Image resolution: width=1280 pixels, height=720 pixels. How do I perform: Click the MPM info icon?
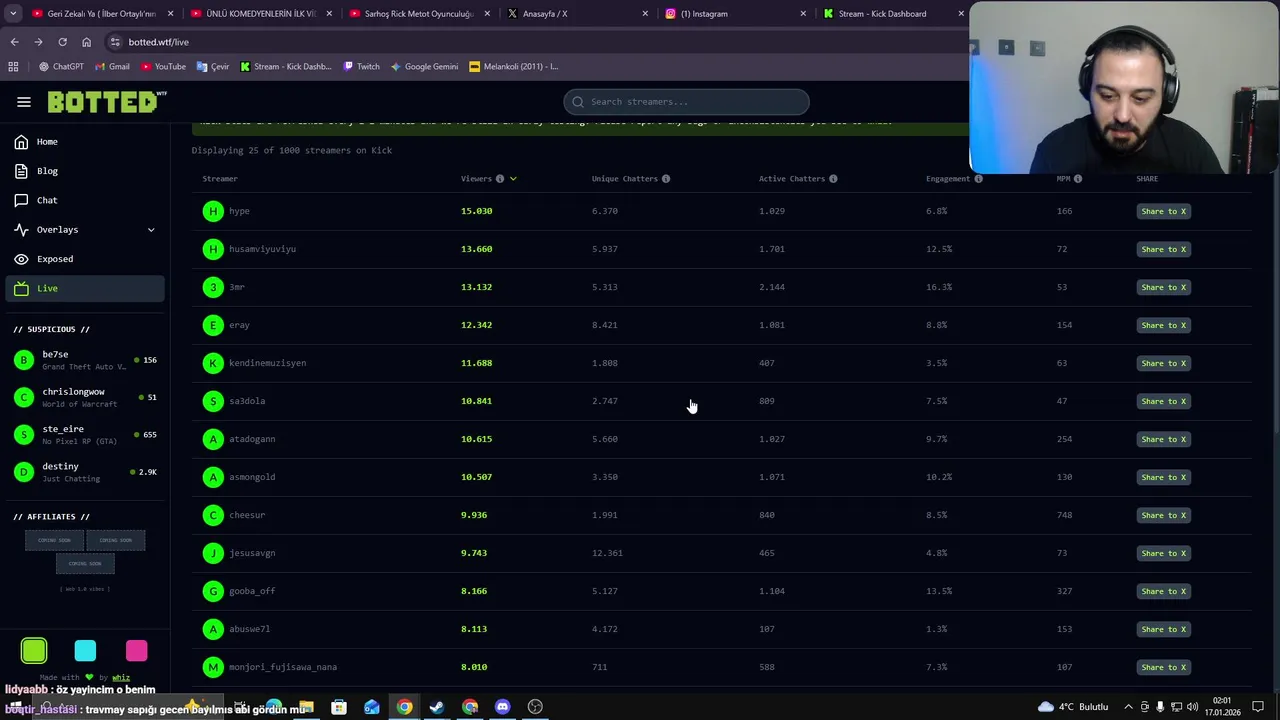[1078, 179]
